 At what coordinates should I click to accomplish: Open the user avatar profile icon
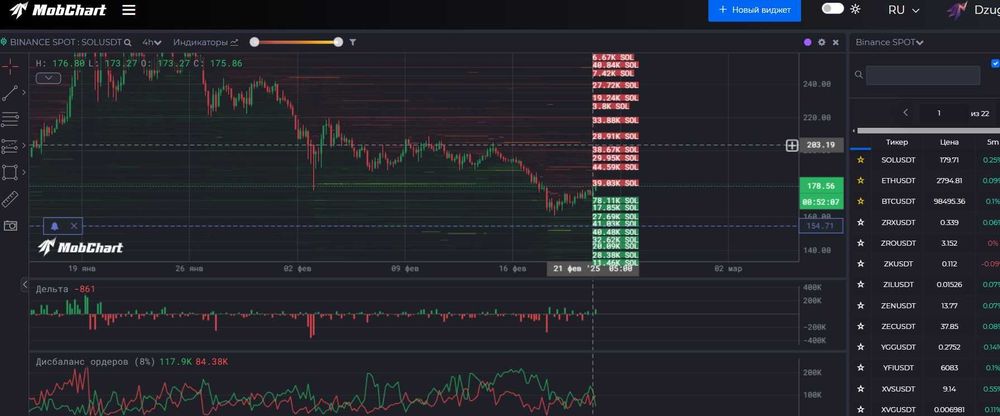tap(957, 10)
